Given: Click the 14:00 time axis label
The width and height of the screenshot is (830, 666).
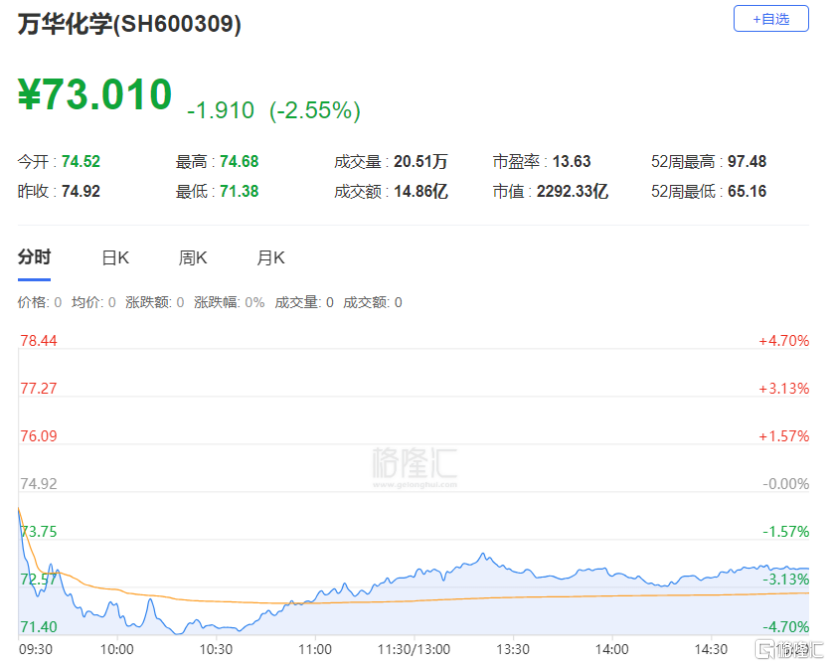Looking at the screenshot, I should pos(612,650).
